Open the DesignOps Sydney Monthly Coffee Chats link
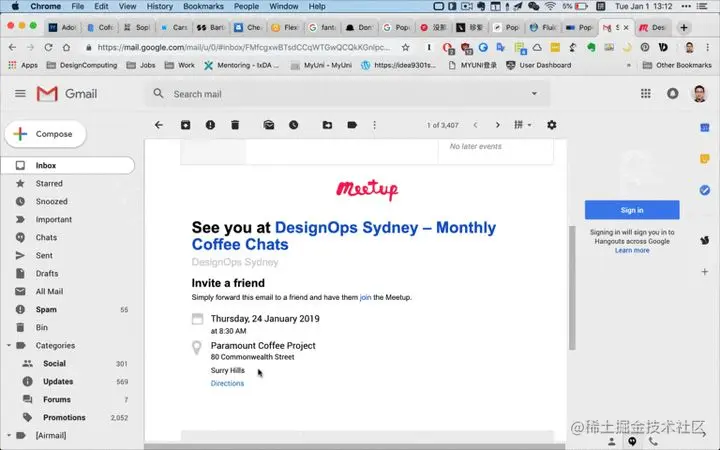The width and height of the screenshot is (720, 450). (x=344, y=236)
